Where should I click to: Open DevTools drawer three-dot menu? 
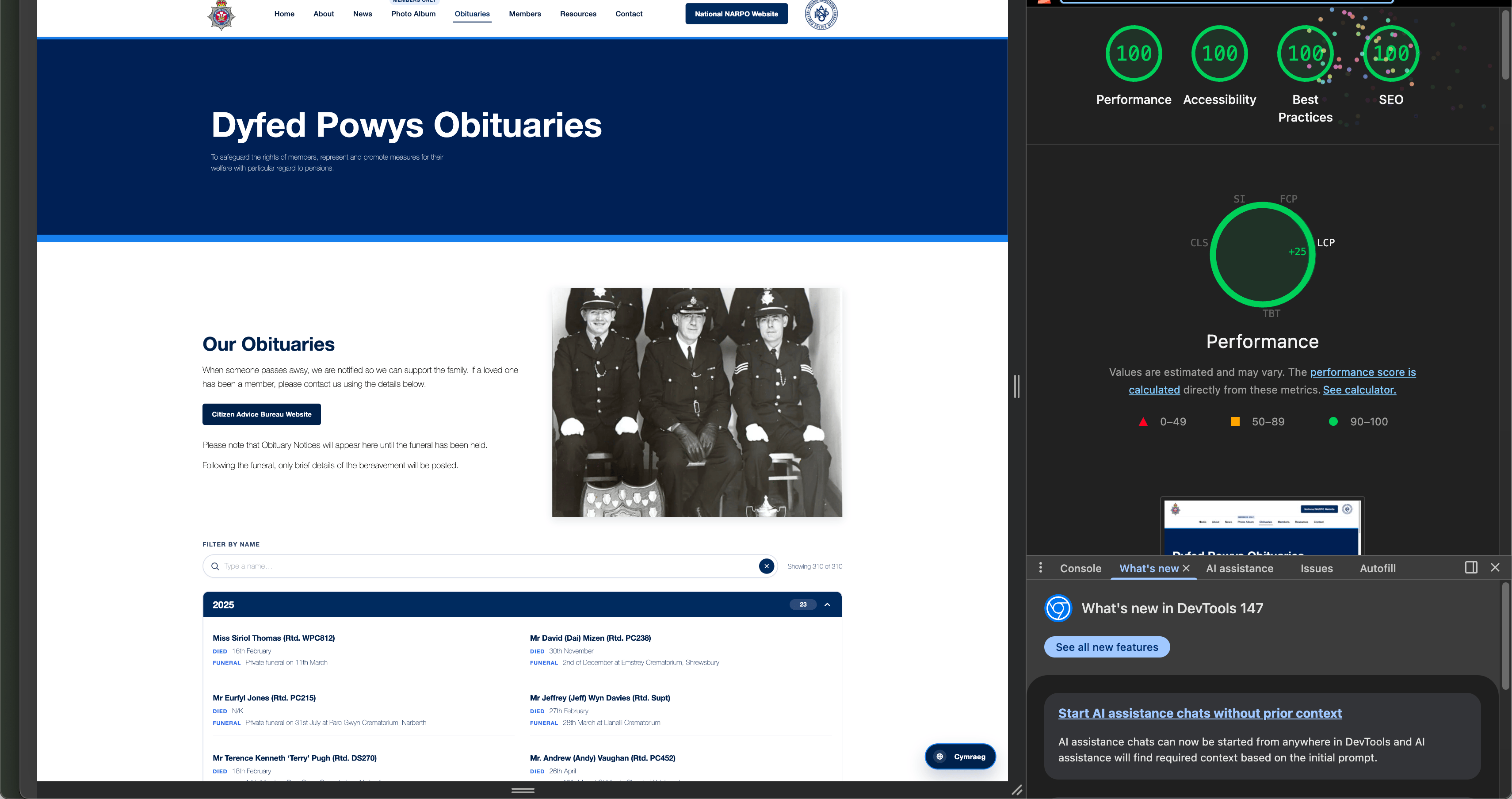[1041, 568]
